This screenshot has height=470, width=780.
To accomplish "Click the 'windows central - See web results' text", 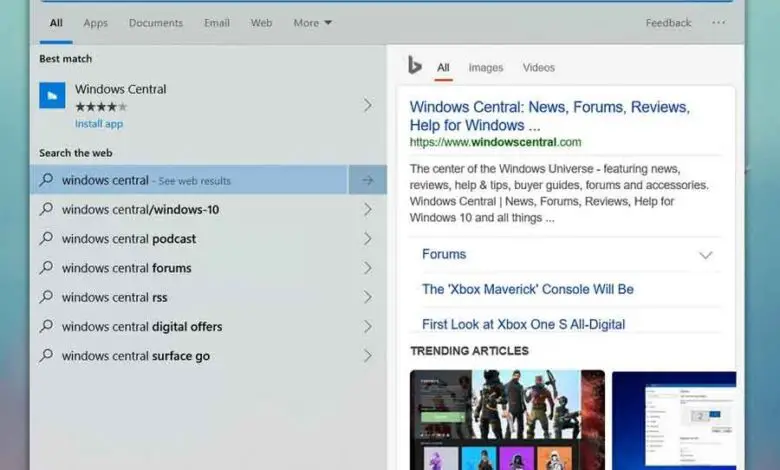I will [146, 180].
